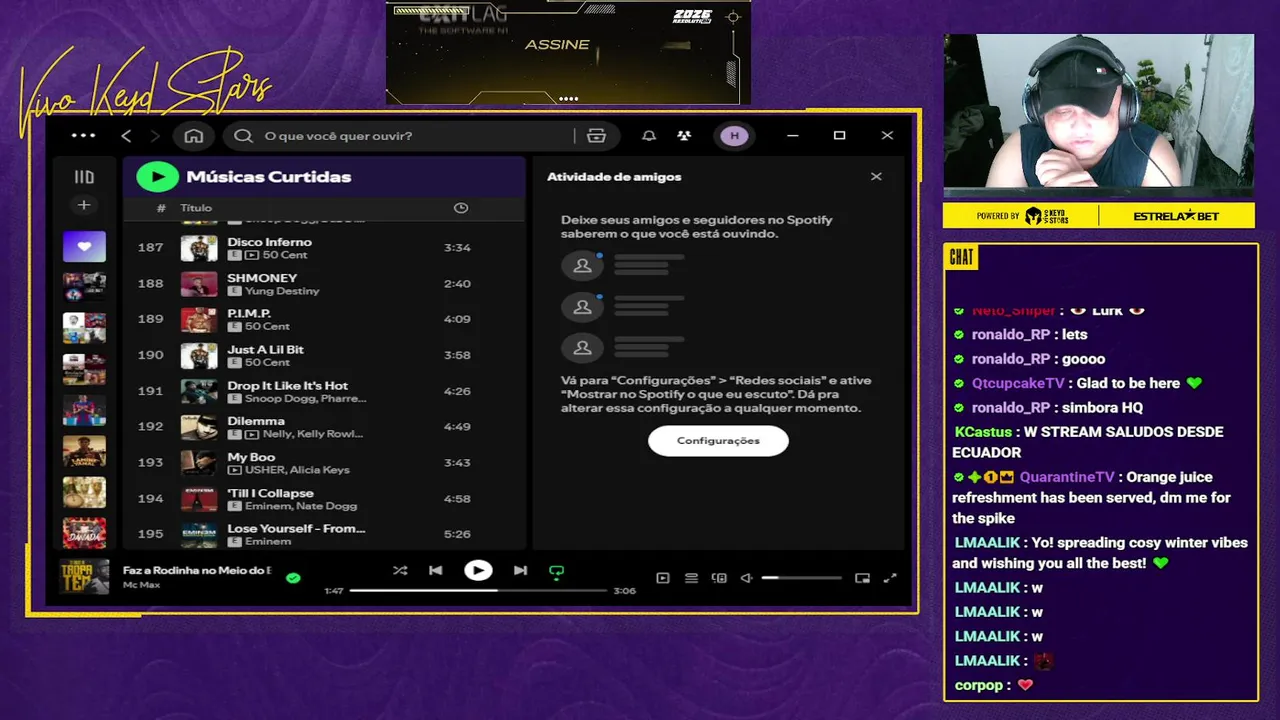The width and height of the screenshot is (1280, 720).
Task: Close the Atividade de amigos panel
Action: tap(876, 177)
